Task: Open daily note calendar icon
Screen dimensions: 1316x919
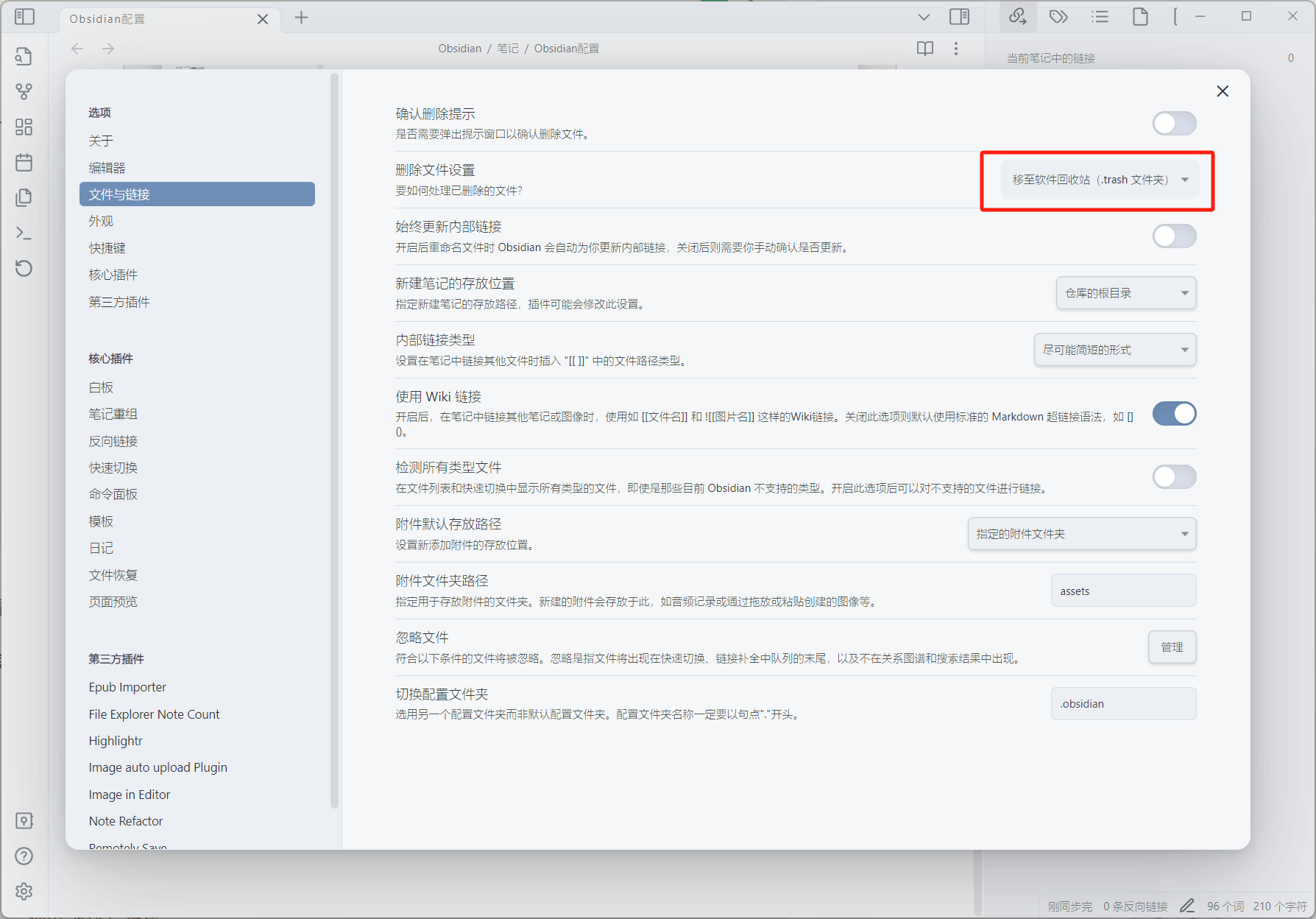Action: pos(24,162)
